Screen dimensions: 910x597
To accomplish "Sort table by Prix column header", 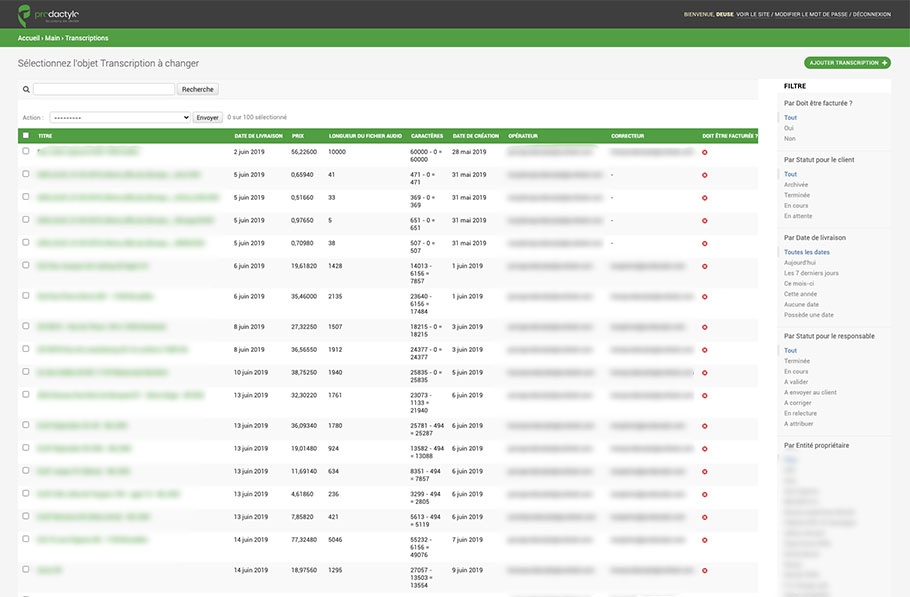I will [298, 136].
